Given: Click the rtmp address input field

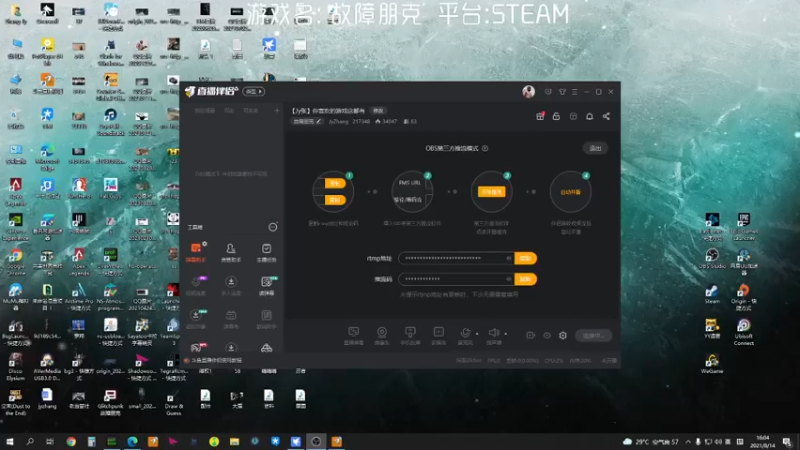Looking at the screenshot, I should click(456, 258).
